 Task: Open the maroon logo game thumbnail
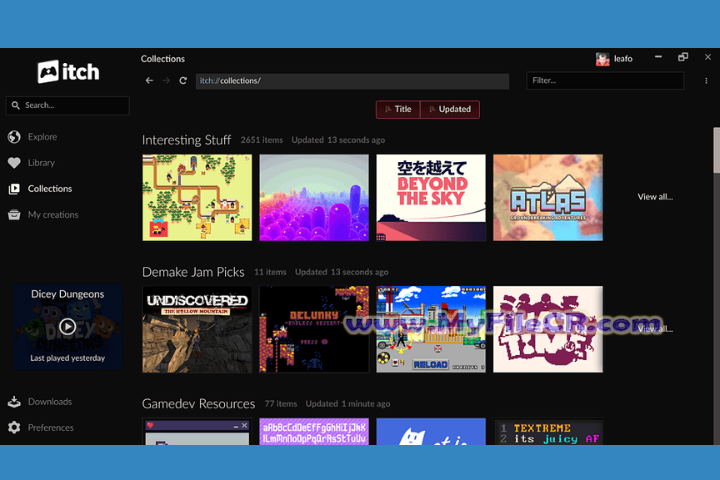point(548,329)
